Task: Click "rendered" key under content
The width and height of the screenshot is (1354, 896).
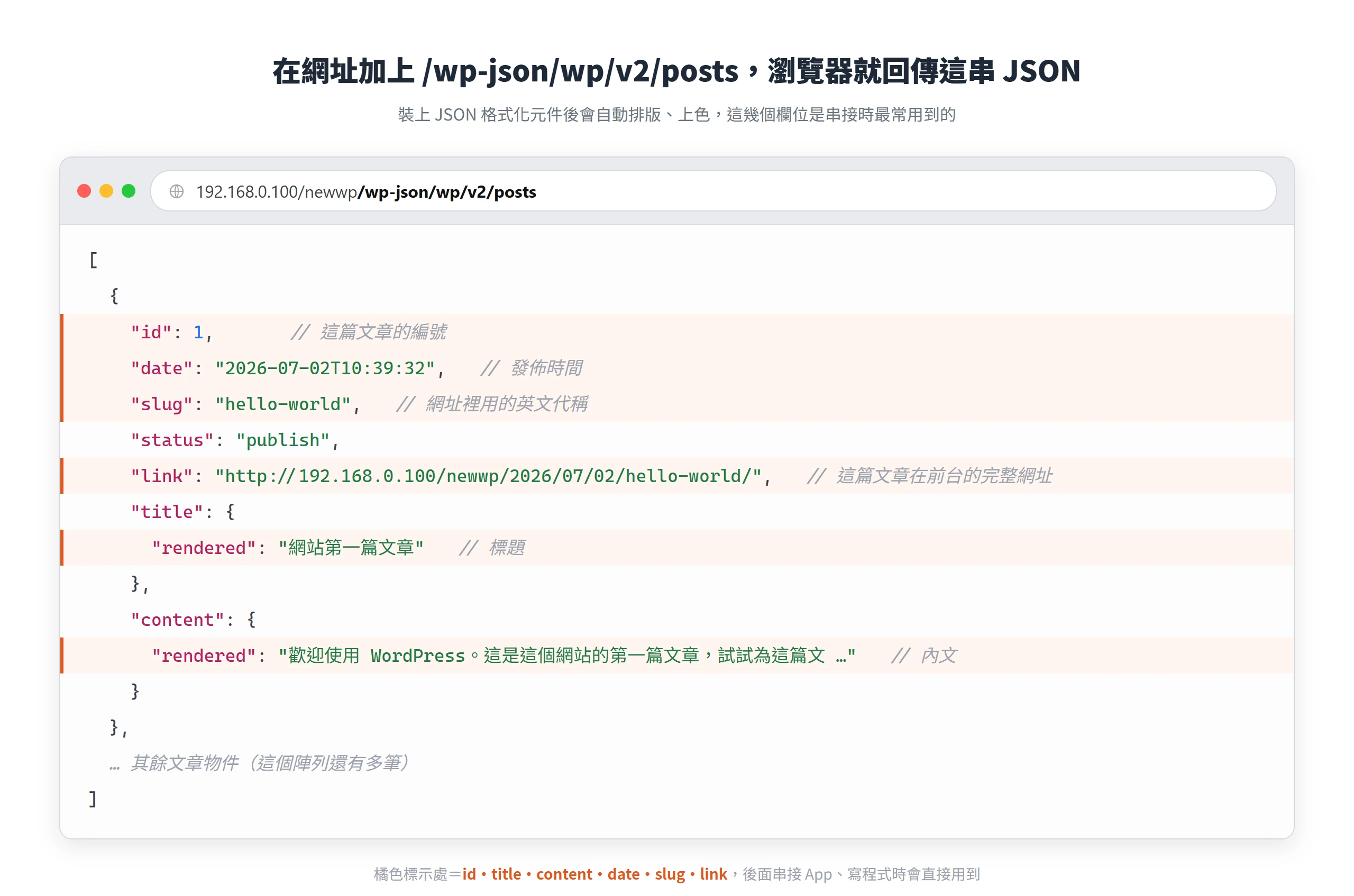Action: tap(204, 655)
